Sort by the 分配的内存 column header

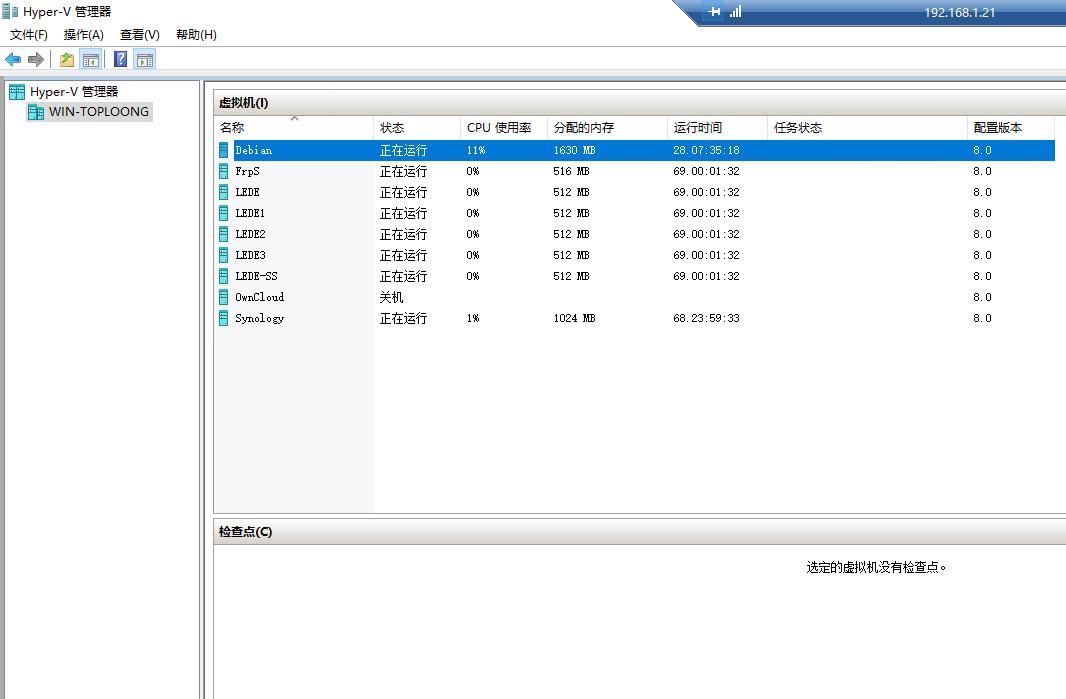607,128
